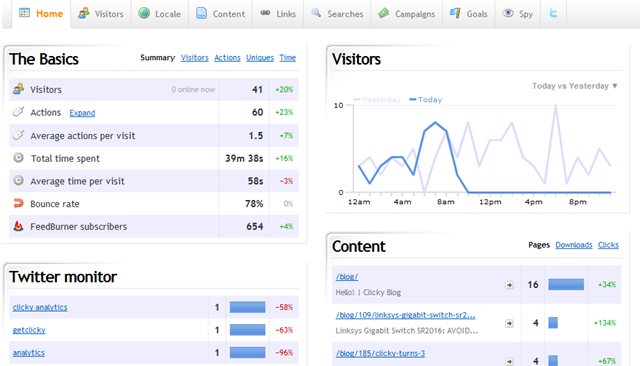Viewport: 640px width, 366px height.
Task: Click the Content page icon
Action: (x=201, y=13)
